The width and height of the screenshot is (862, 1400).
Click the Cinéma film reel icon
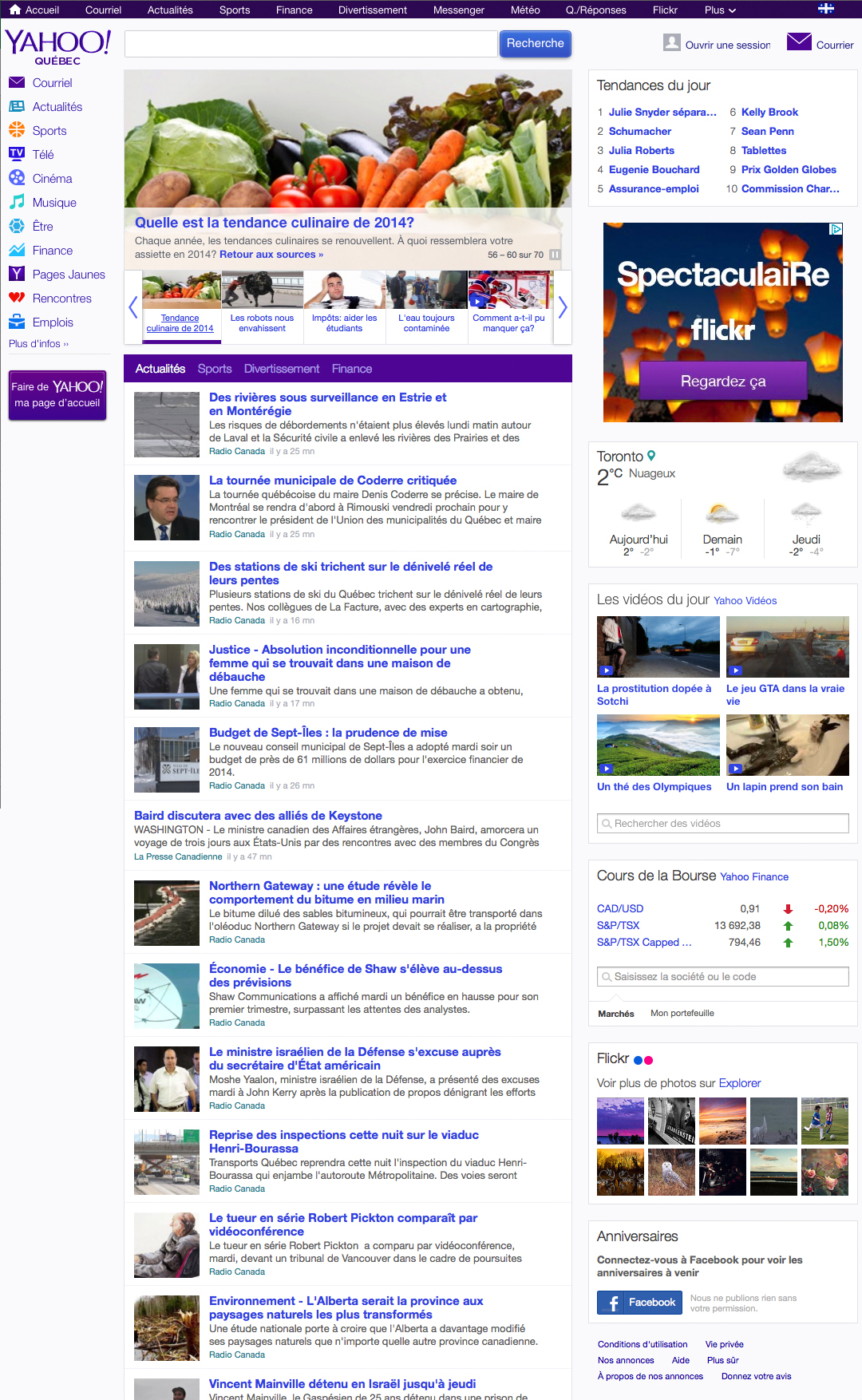click(16, 179)
